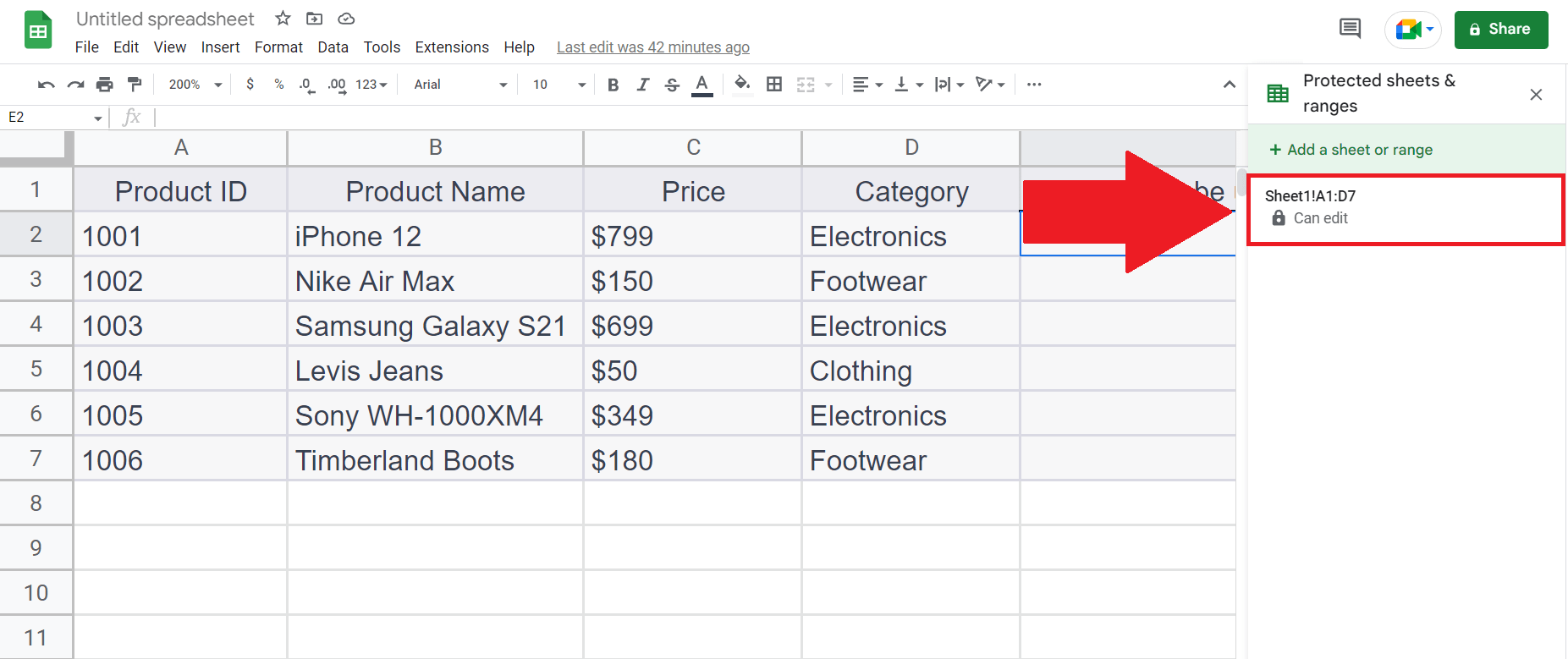This screenshot has width=1568, height=659.
Task: Open horizontal align dropdown
Action: [867, 85]
